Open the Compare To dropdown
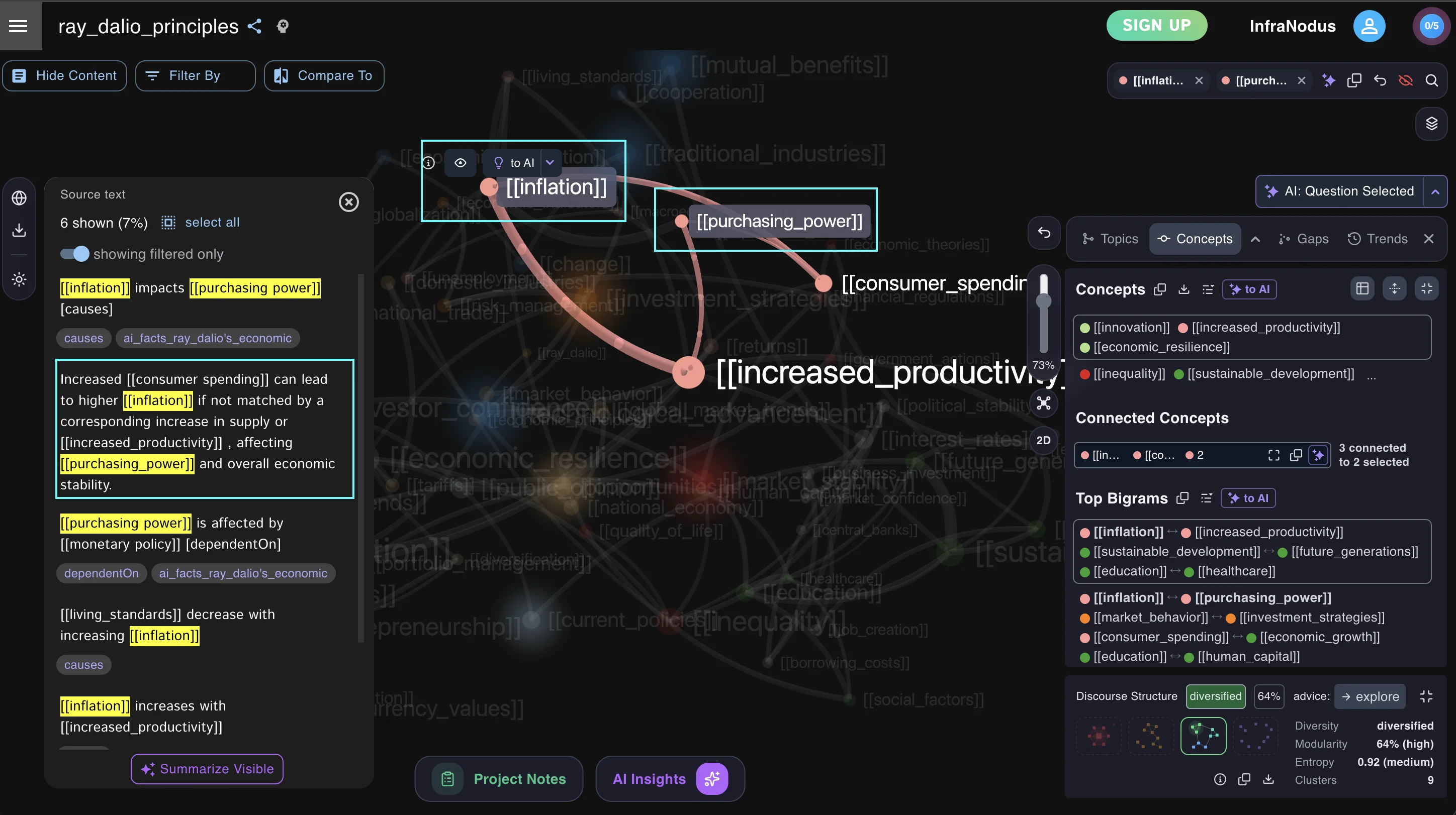The height and width of the screenshot is (815, 1456). click(324, 76)
